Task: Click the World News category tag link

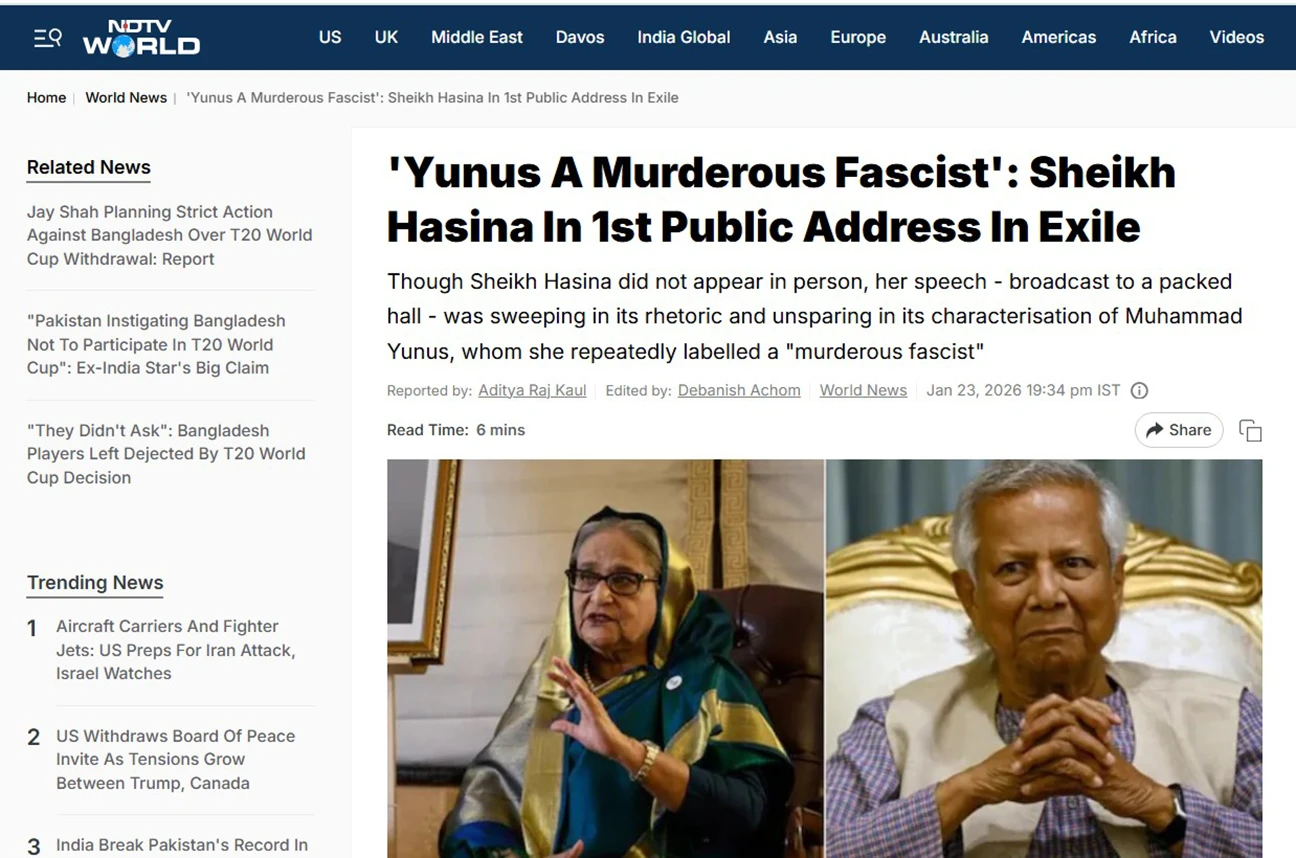Action: click(x=863, y=390)
